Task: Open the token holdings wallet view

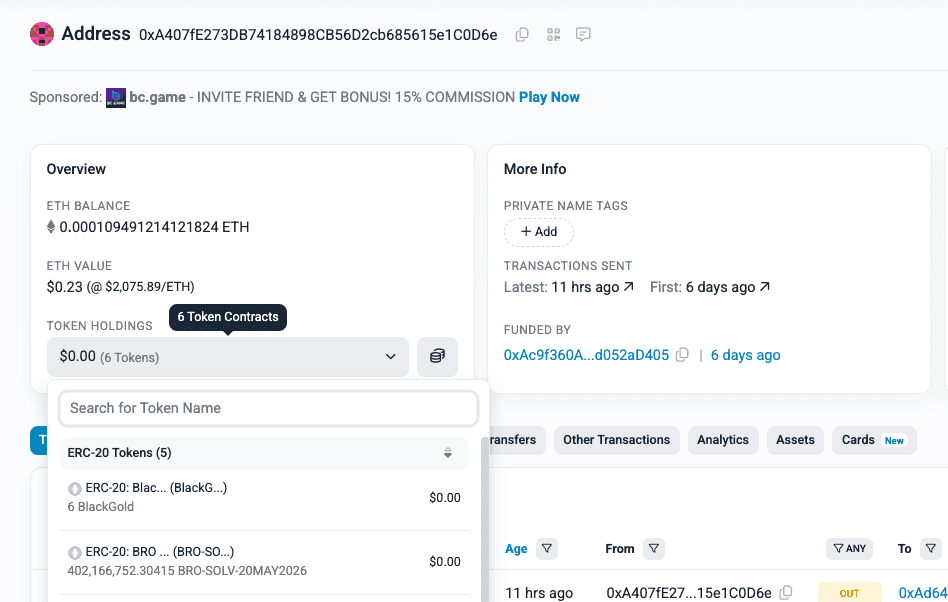Action: (437, 357)
